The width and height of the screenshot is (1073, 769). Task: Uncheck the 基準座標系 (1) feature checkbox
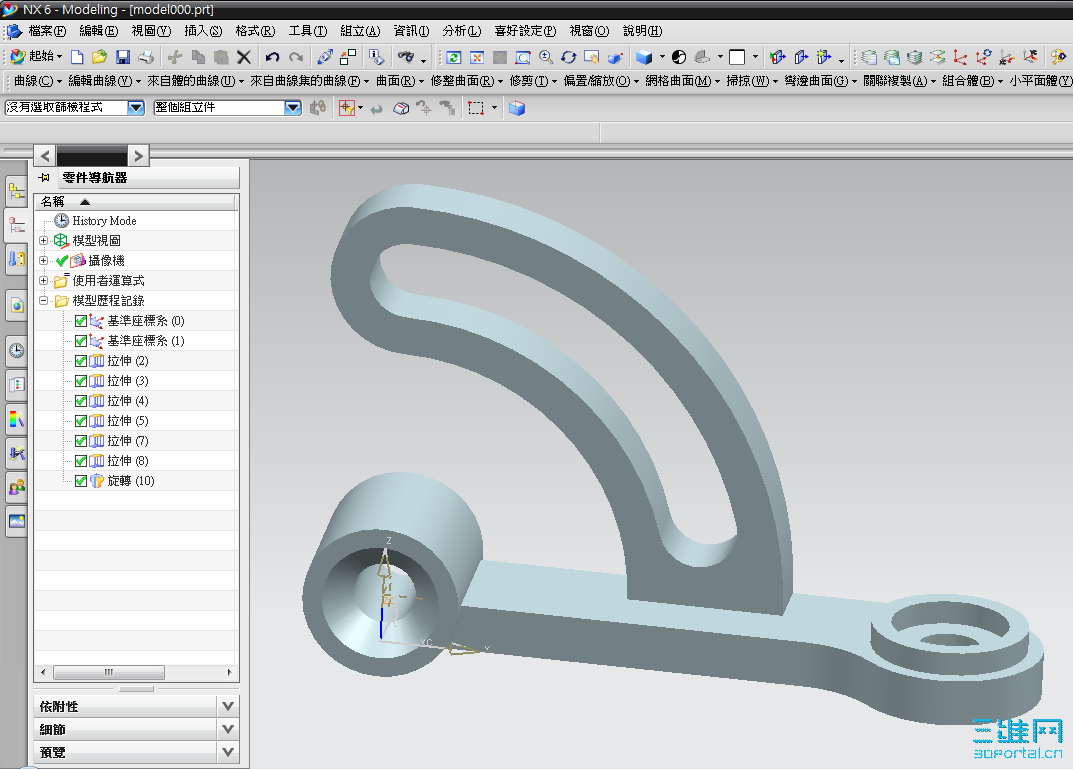(x=81, y=341)
